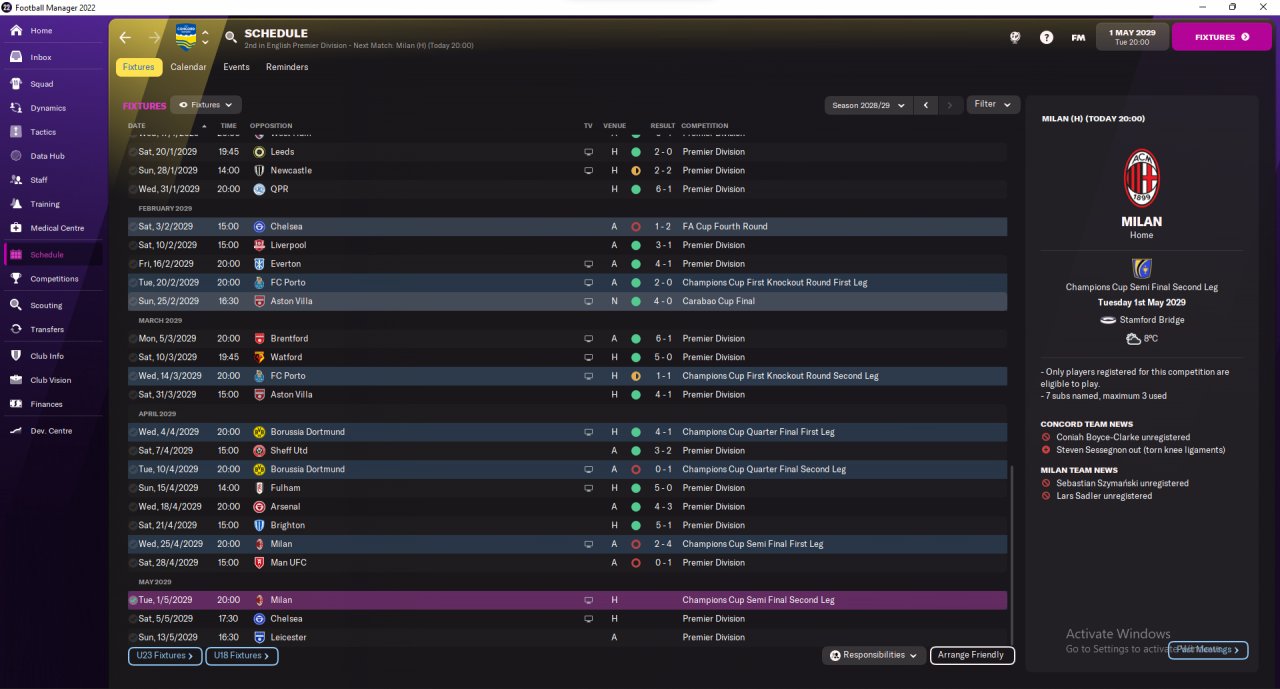Click the back navigation arrow

[x=125, y=37]
